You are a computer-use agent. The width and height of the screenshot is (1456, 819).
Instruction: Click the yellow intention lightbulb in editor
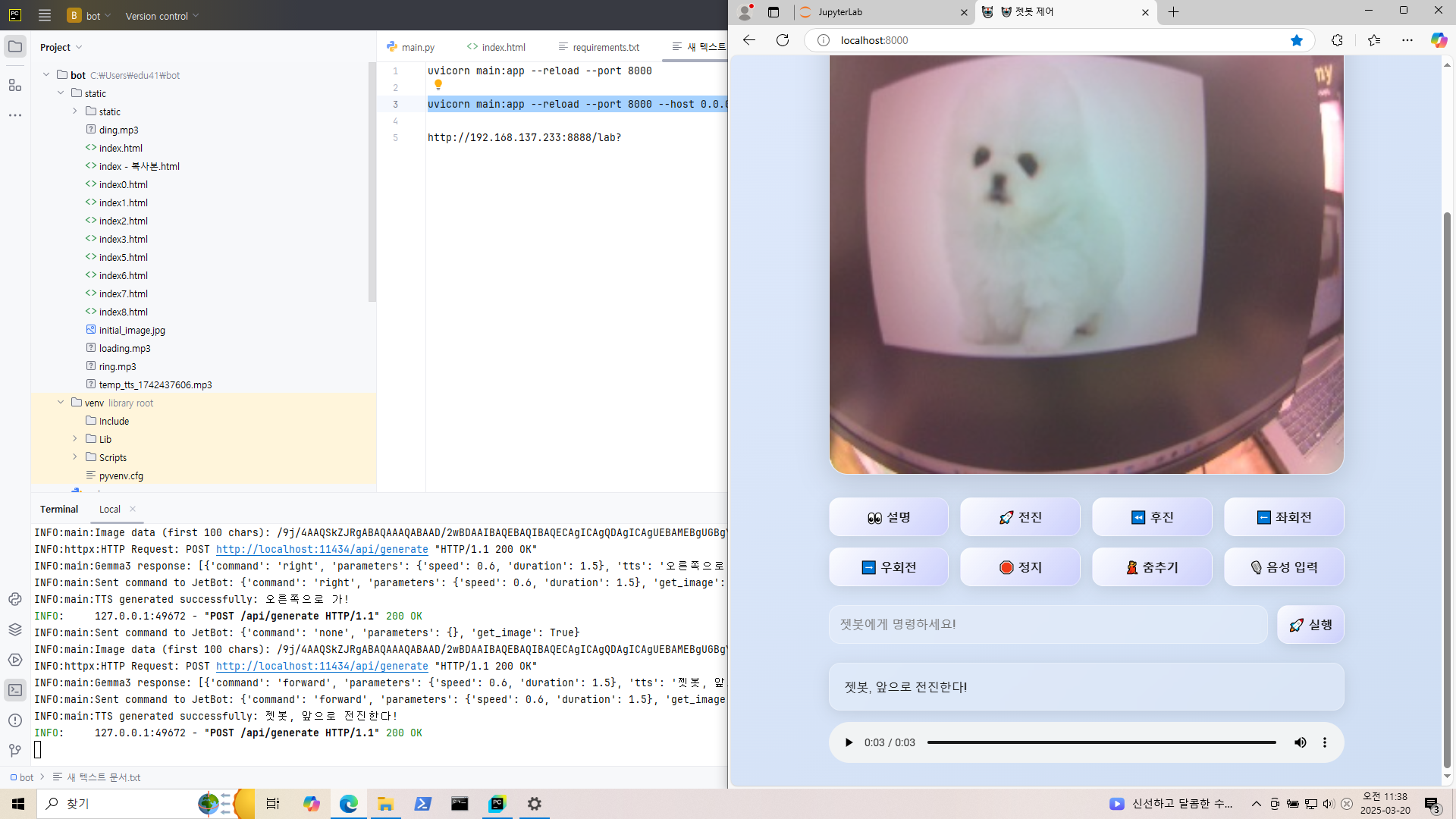(x=438, y=85)
